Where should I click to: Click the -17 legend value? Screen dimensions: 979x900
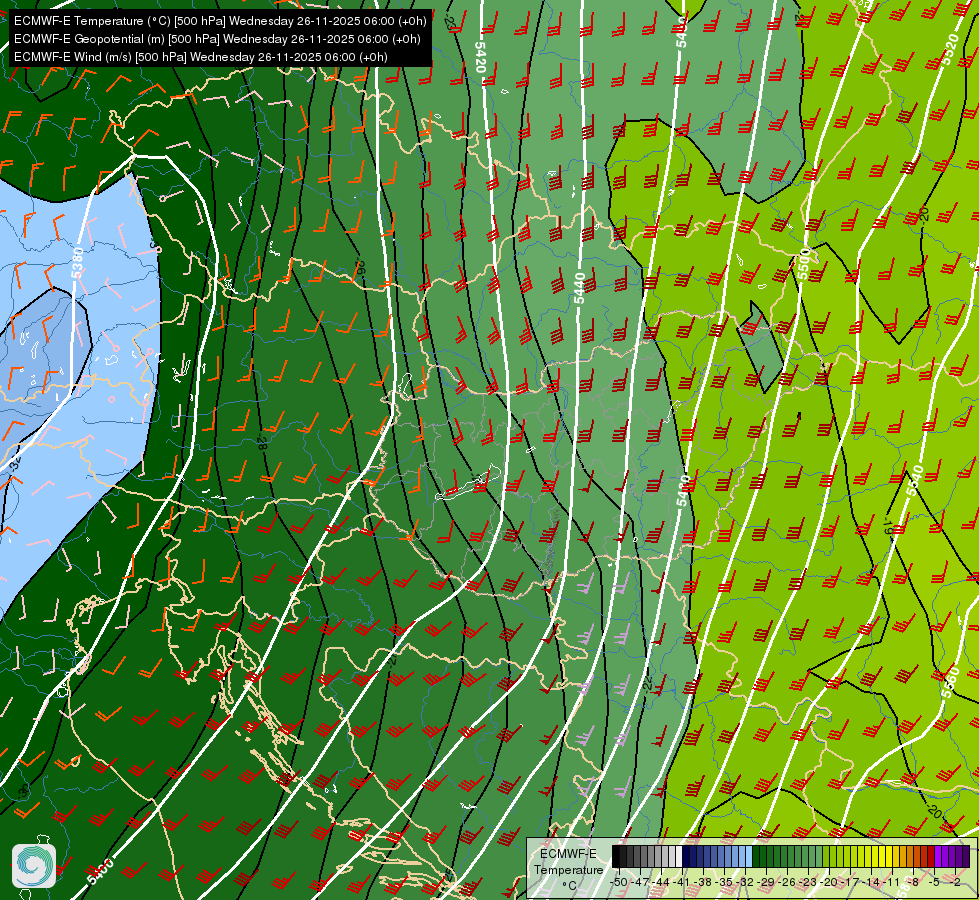pyautogui.click(x=850, y=882)
